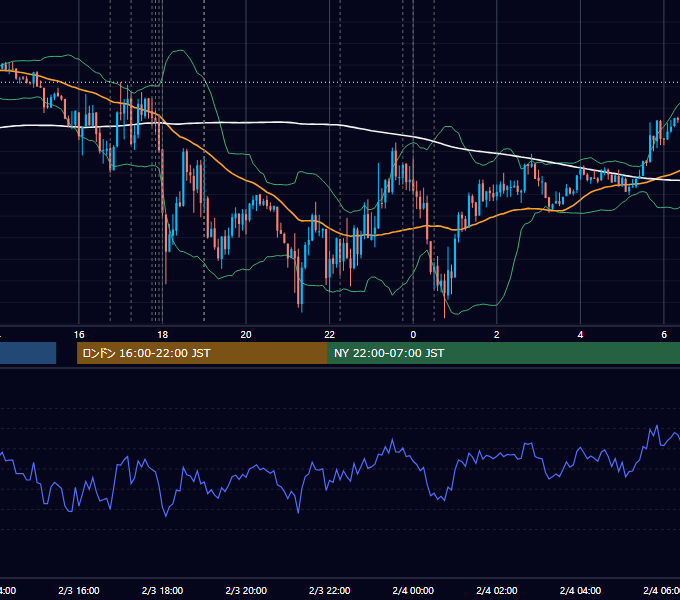Click the 20 hour axis label
680x600 pixels.
click(246, 334)
